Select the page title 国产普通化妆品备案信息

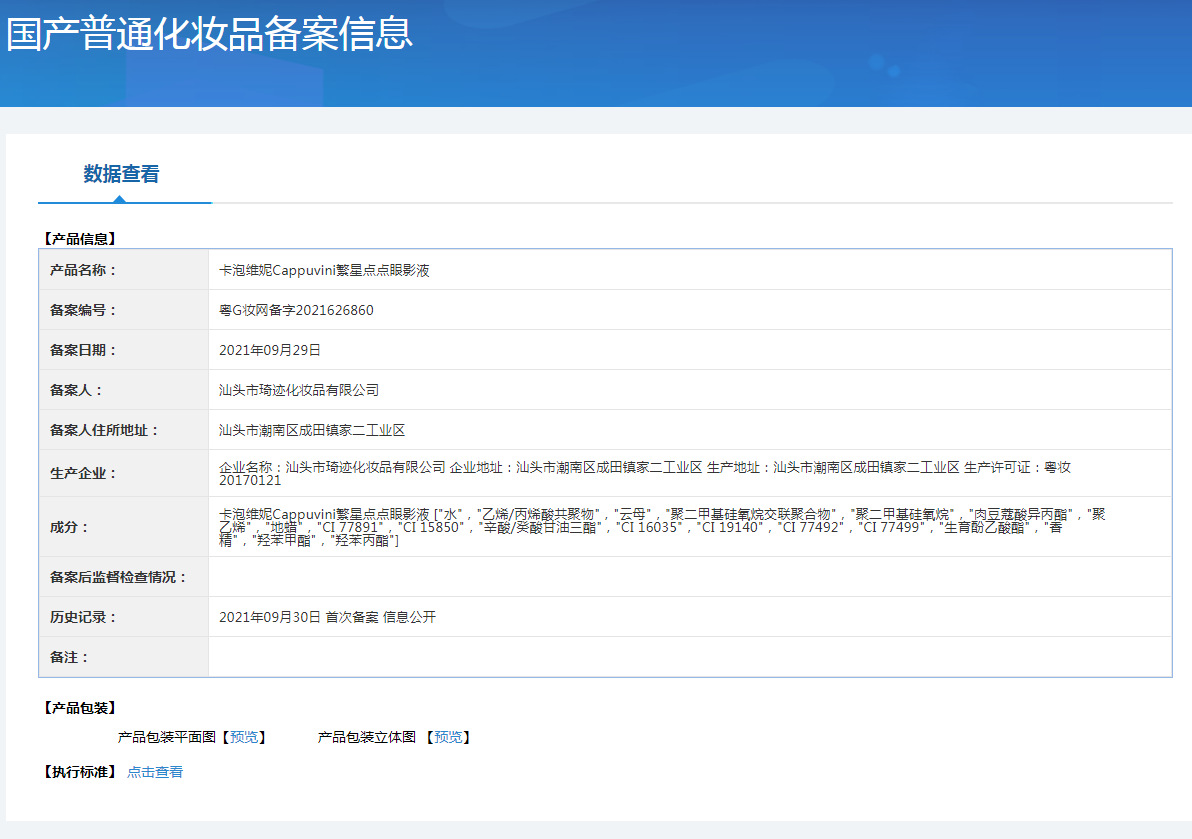click(210, 34)
